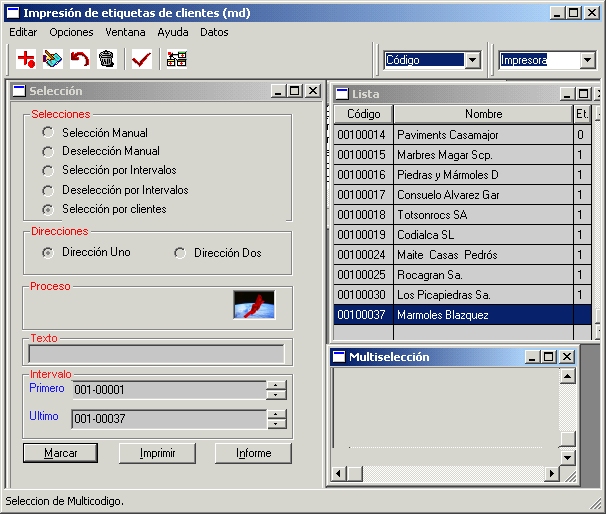Open the Impresora dropdown arrow
606x514 pixels.
tap(587, 60)
